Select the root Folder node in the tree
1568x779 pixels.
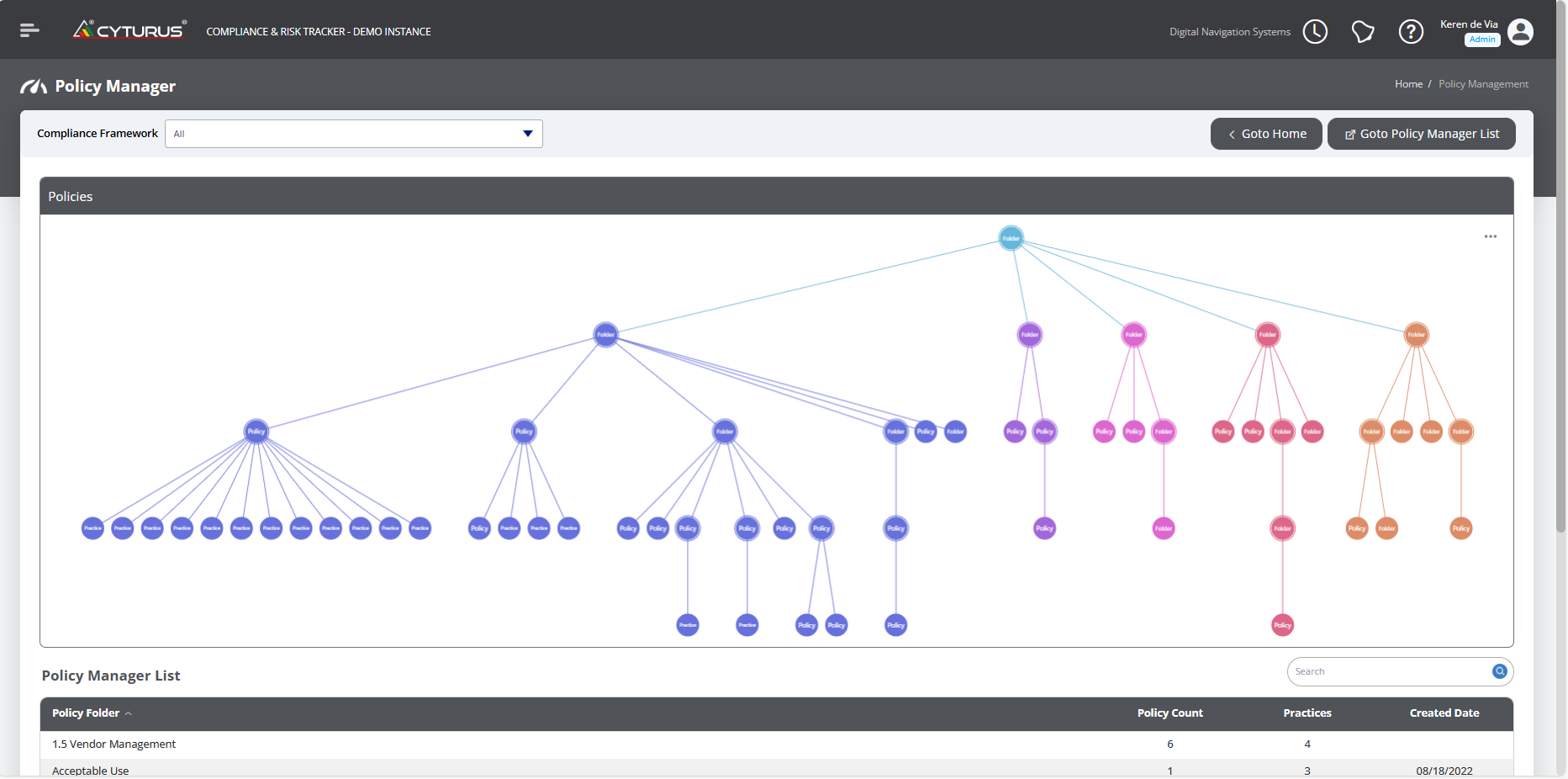1011,237
